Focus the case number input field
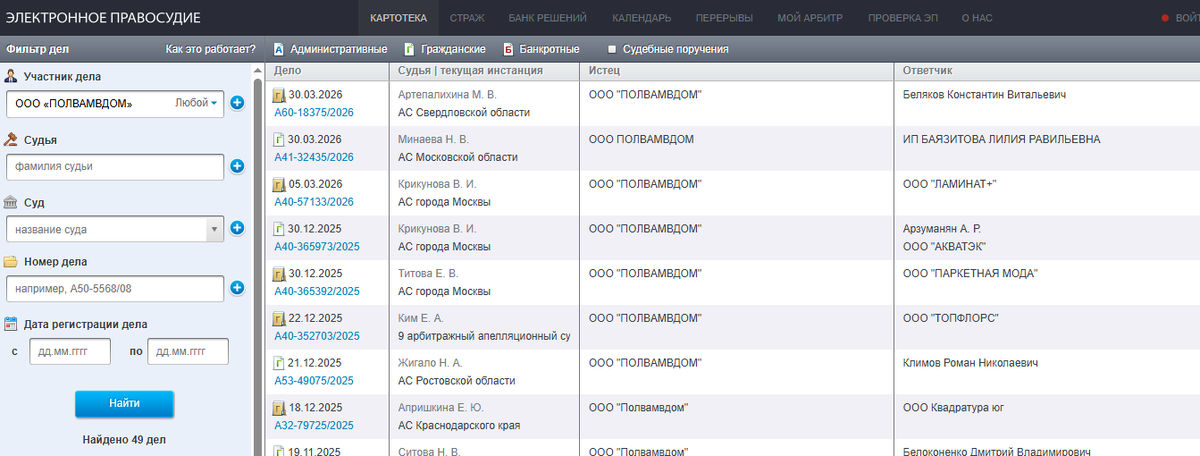Screen dimensions: 1200x456 114,289
